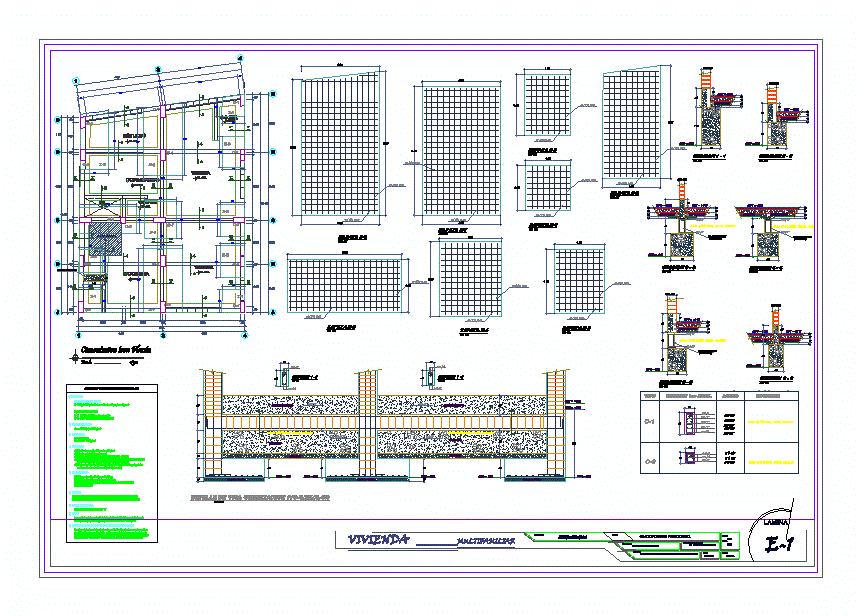861x616 pixels.
Task: Click the C-1 column section drawing in table
Action: pos(689,424)
